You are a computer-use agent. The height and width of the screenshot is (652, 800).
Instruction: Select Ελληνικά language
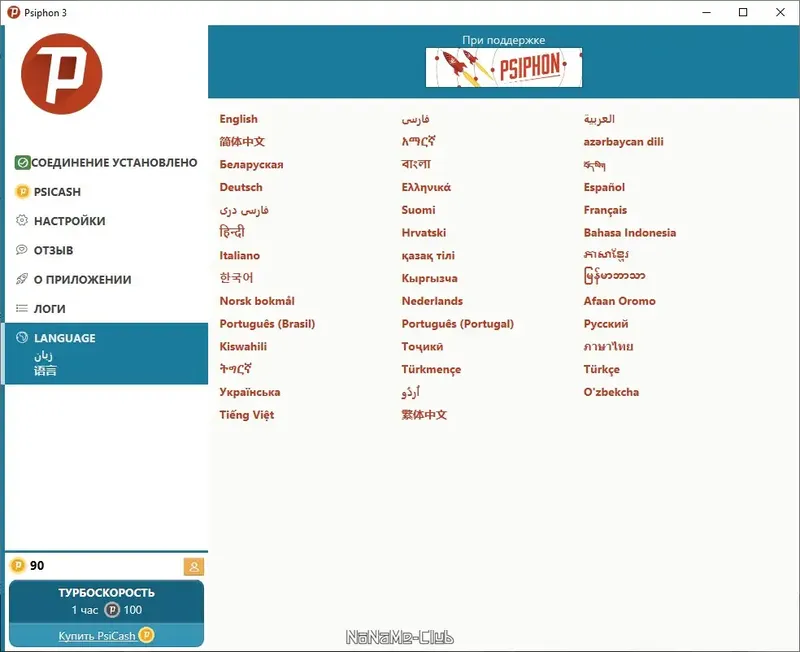point(426,187)
